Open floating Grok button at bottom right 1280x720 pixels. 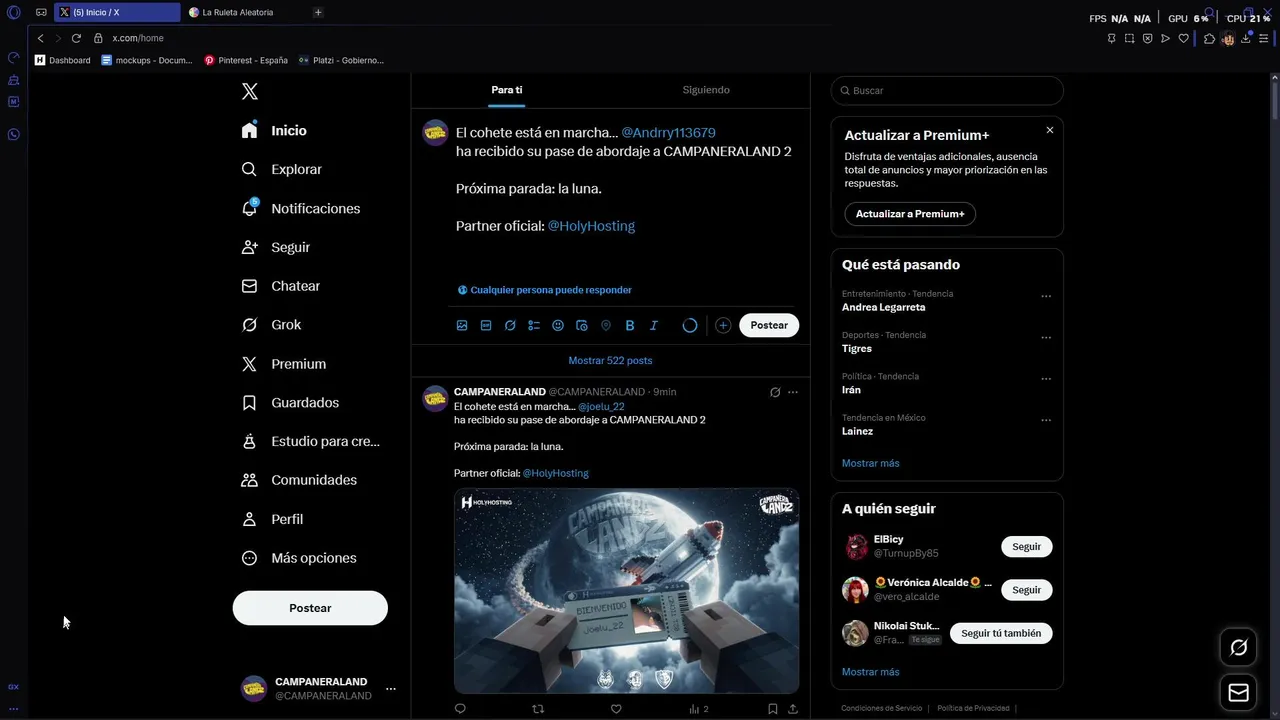(1238, 648)
